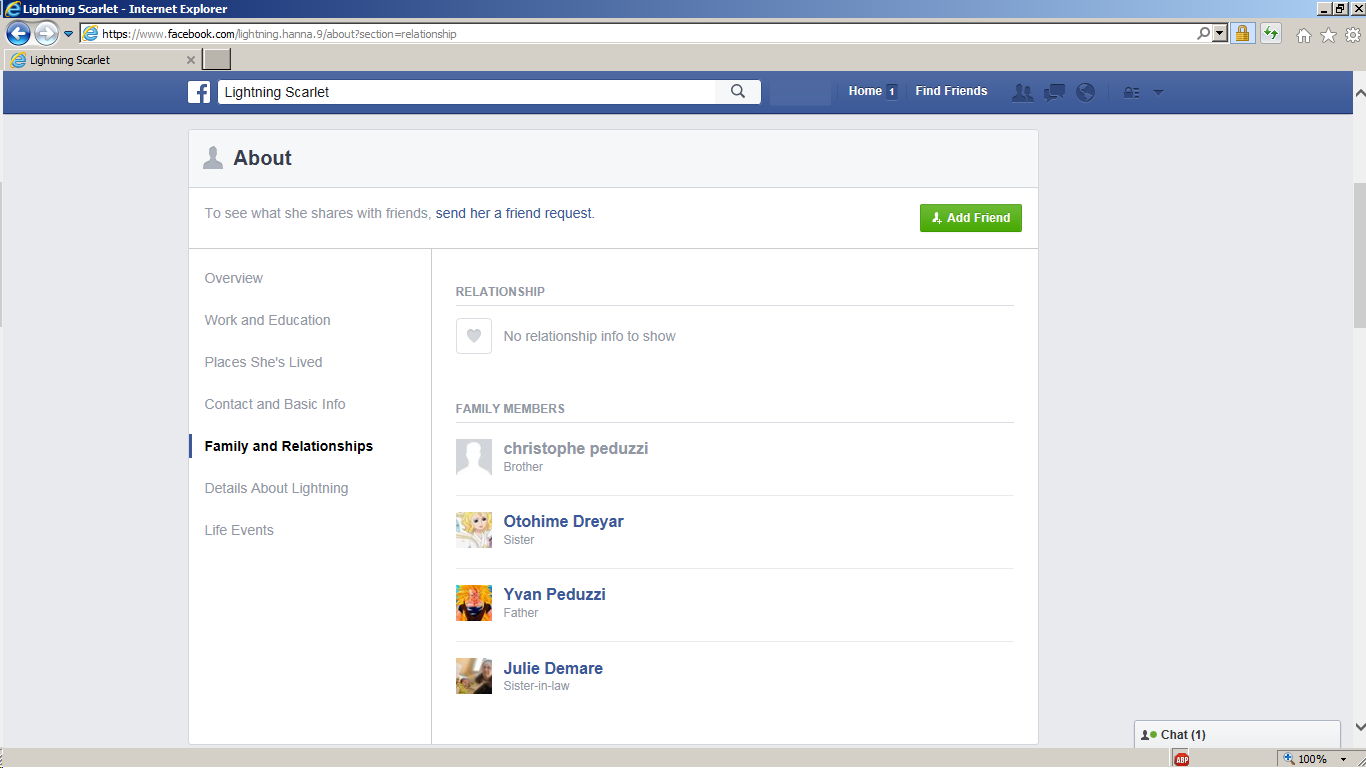Expand the Facebook account menu arrow

coord(1158,92)
